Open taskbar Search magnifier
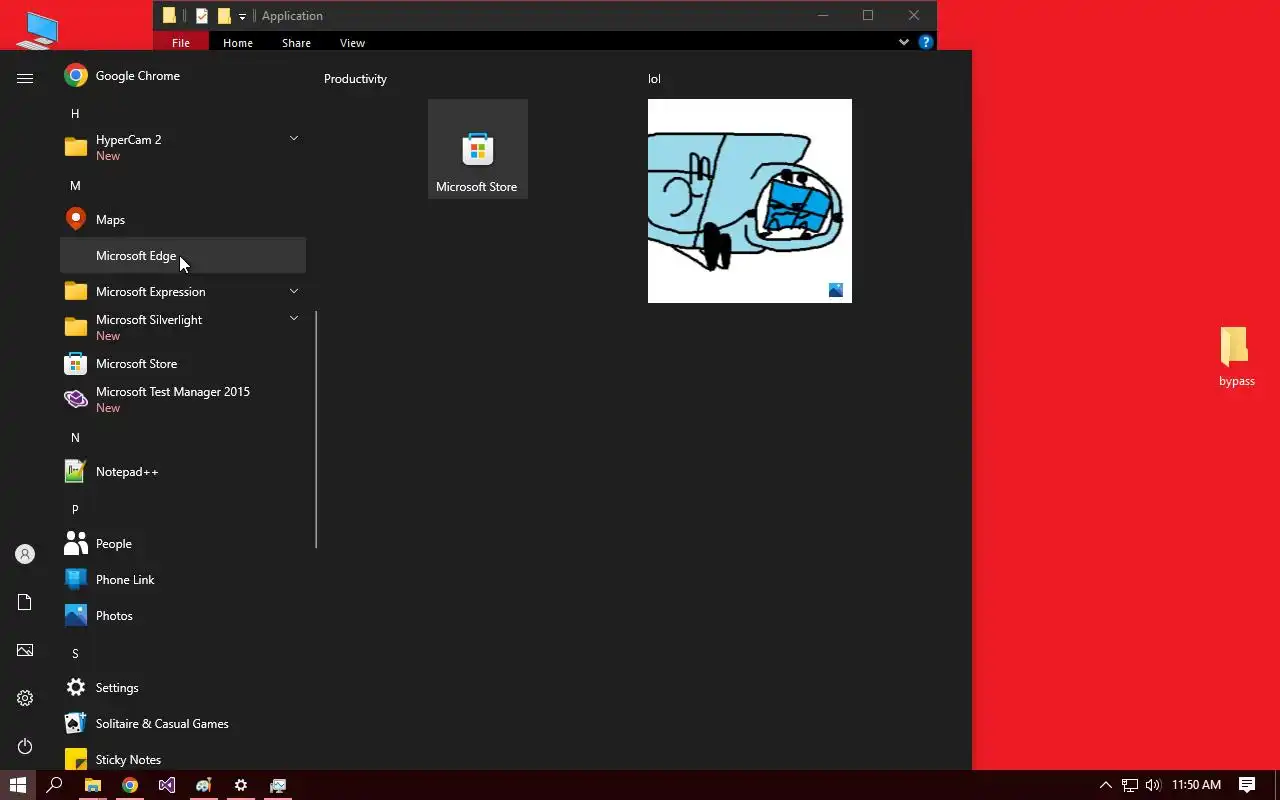Screen dimensions: 1280x800 coord(55,785)
